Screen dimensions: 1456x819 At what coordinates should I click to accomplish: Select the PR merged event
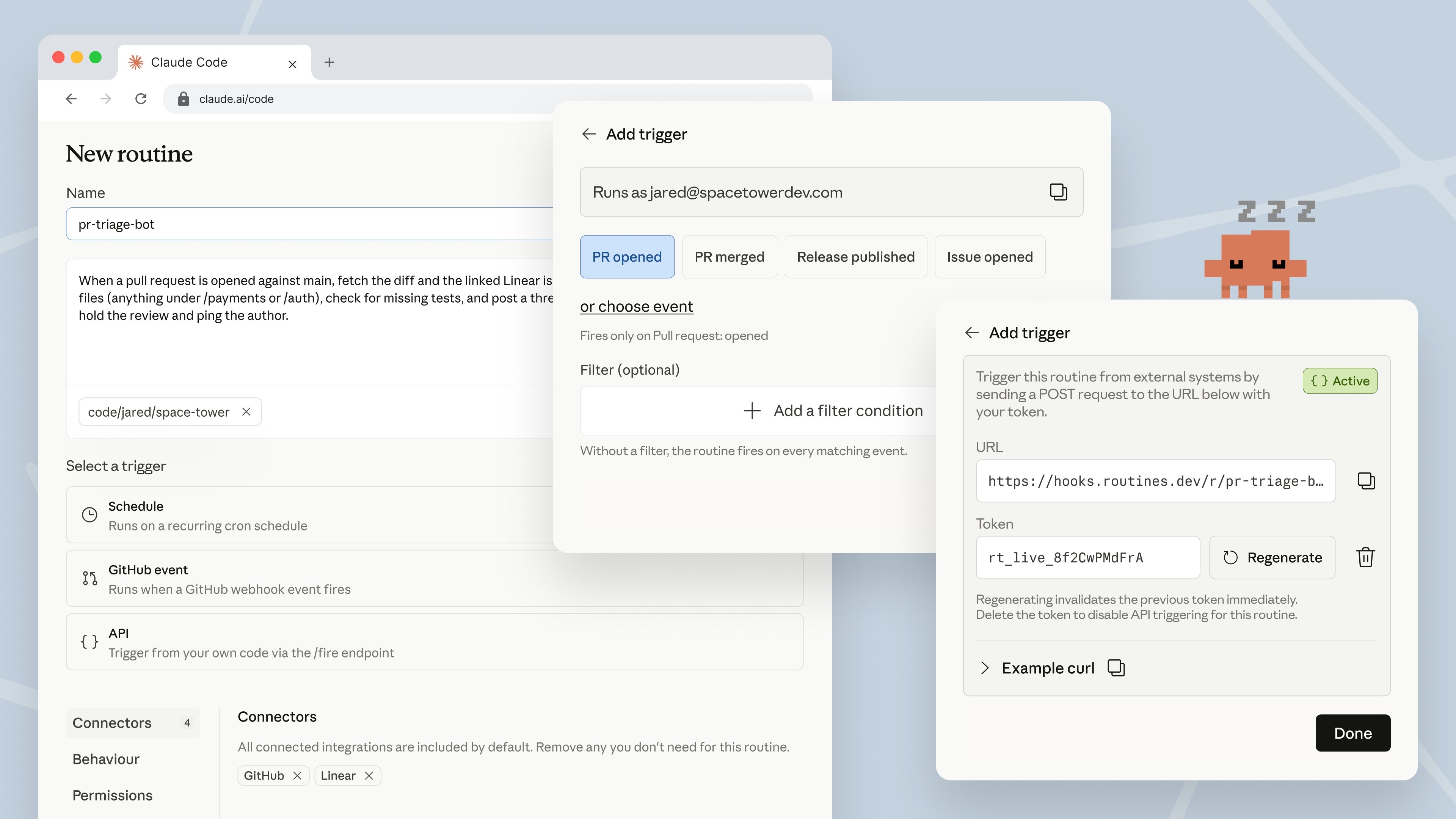(x=729, y=257)
